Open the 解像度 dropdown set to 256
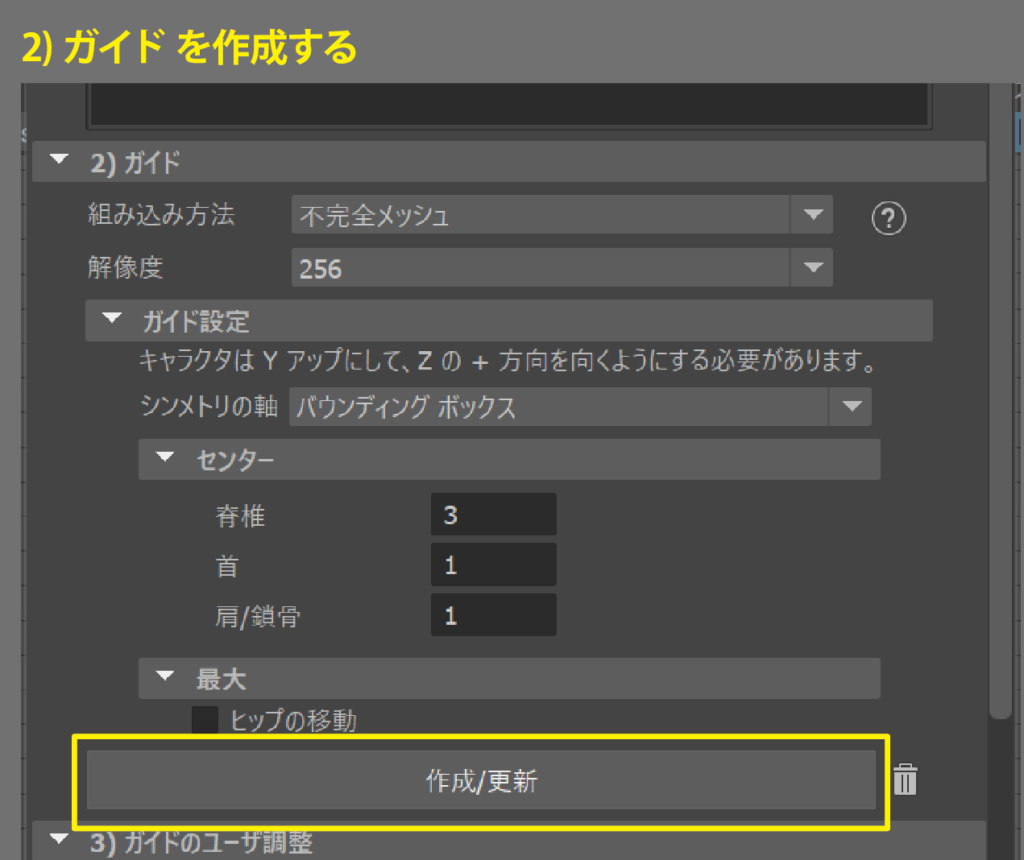 562,268
